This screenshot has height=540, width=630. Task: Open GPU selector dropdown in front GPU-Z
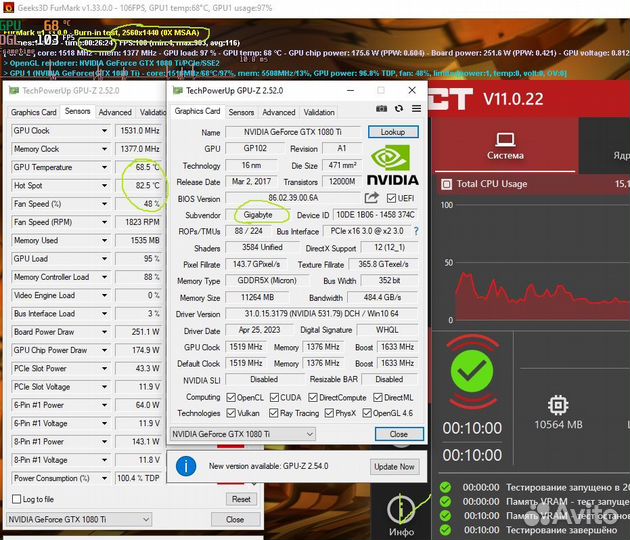click(243, 434)
